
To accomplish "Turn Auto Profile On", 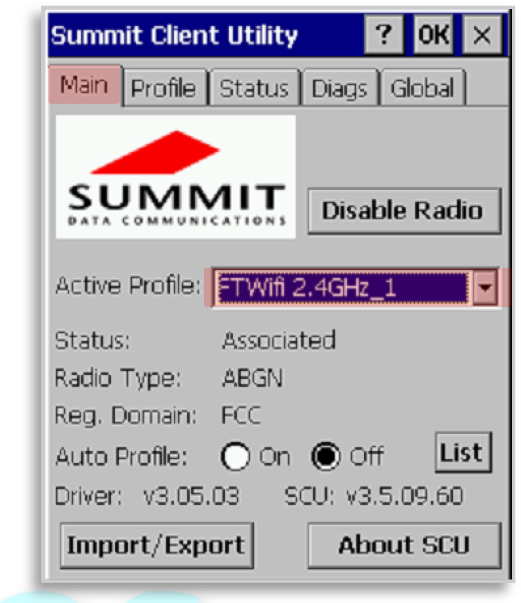I will (x=235, y=456).
